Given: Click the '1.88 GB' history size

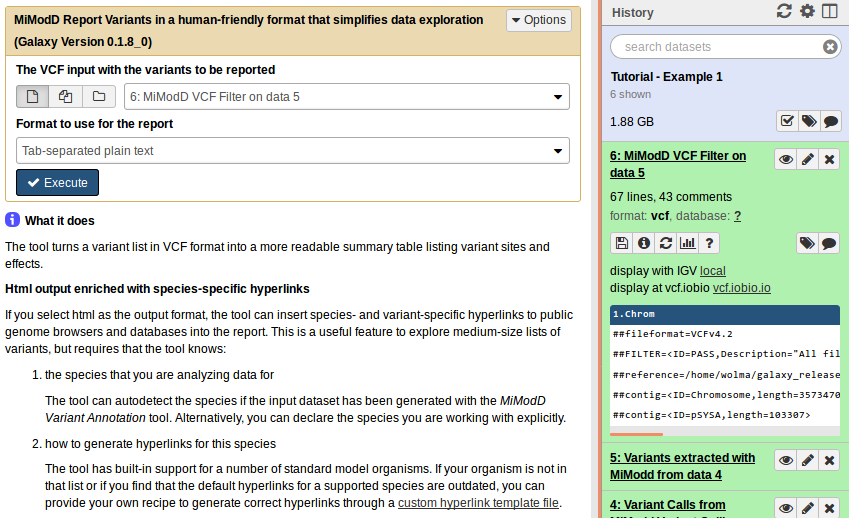Looking at the screenshot, I should tap(631, 122).
